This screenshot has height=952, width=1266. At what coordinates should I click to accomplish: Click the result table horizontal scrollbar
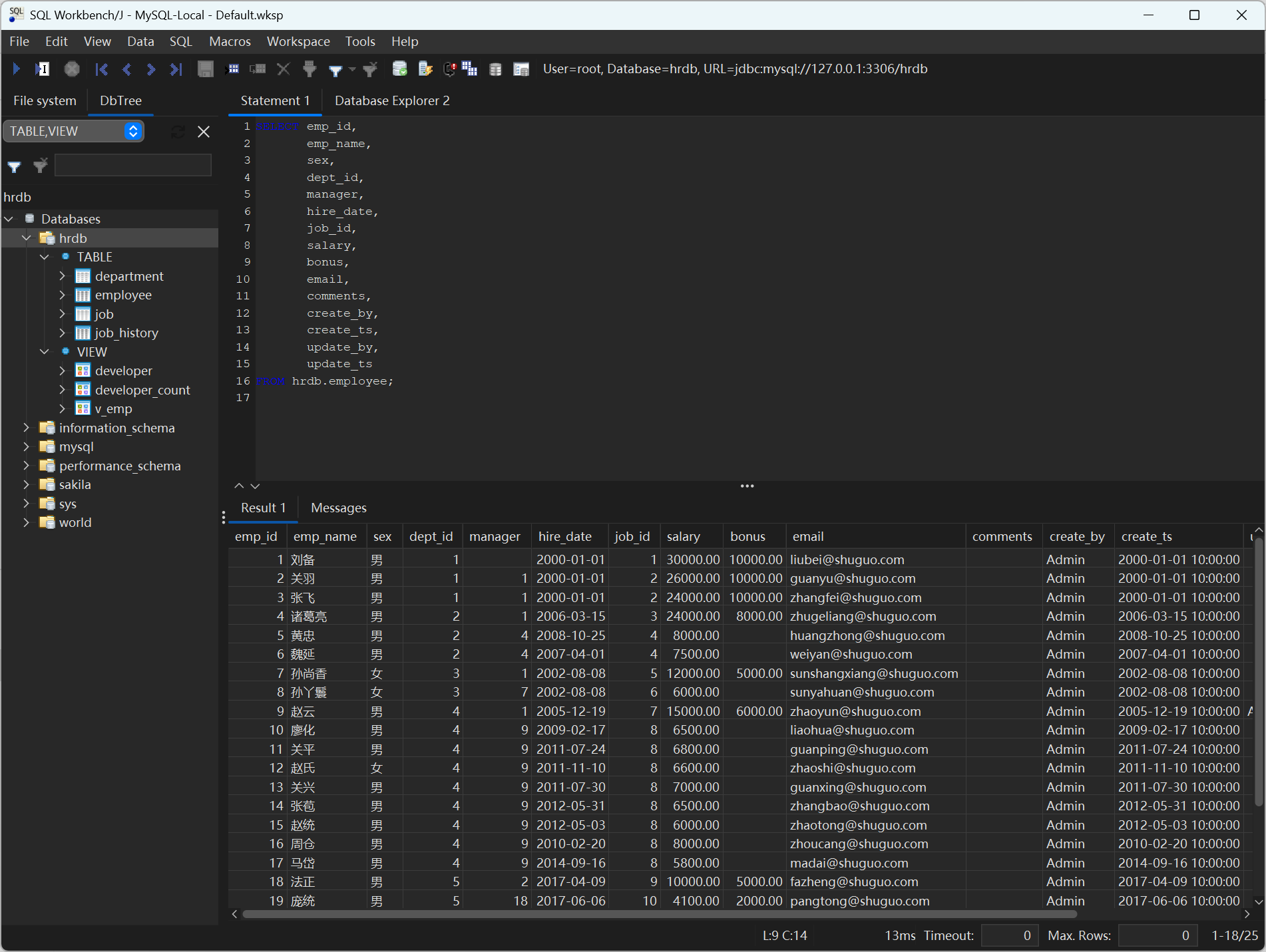pyautogui.click(x=659, y=914)
